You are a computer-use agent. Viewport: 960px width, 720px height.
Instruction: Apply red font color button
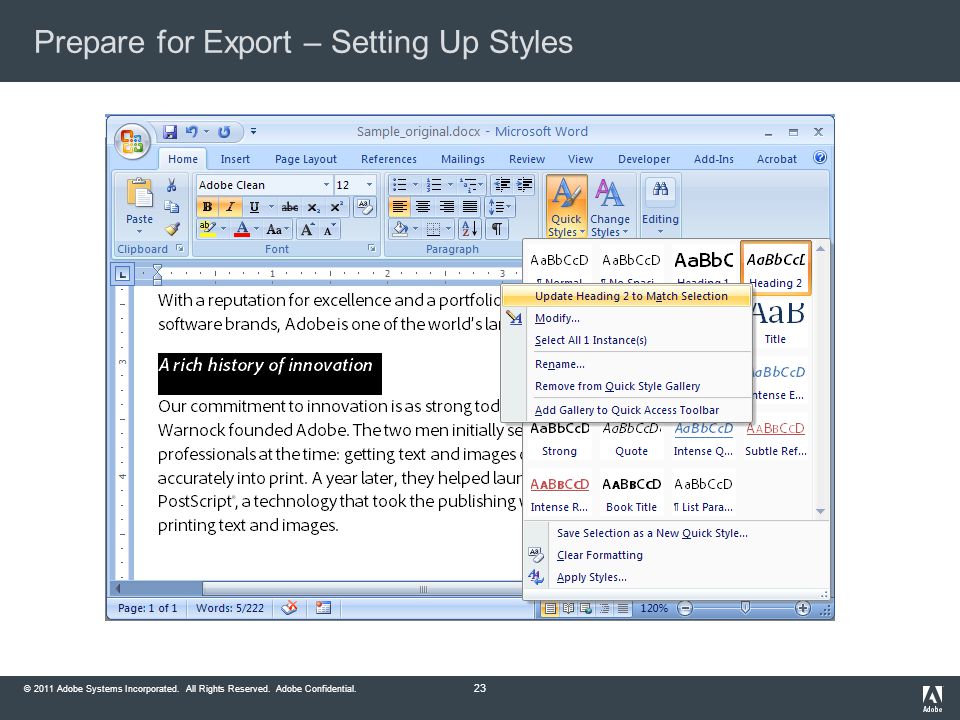(242, 229)
